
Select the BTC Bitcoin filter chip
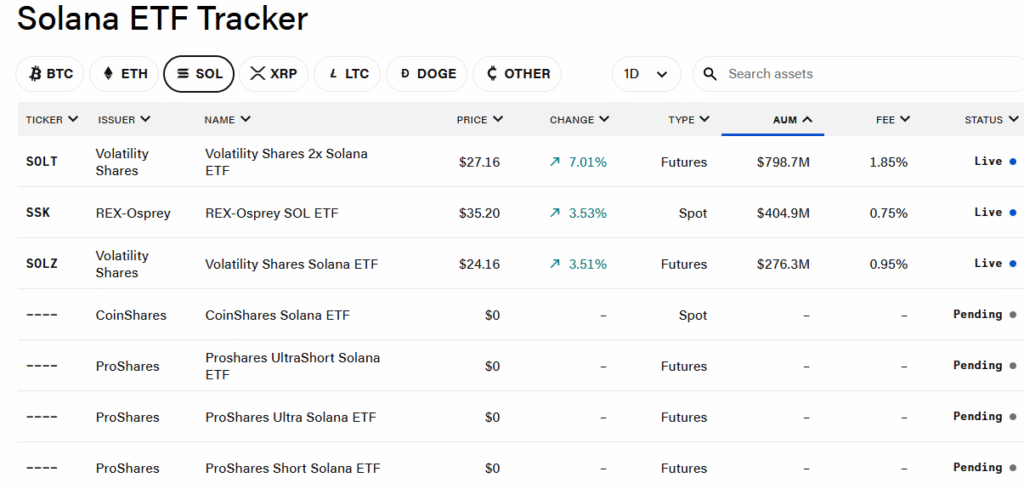[50, 74]
